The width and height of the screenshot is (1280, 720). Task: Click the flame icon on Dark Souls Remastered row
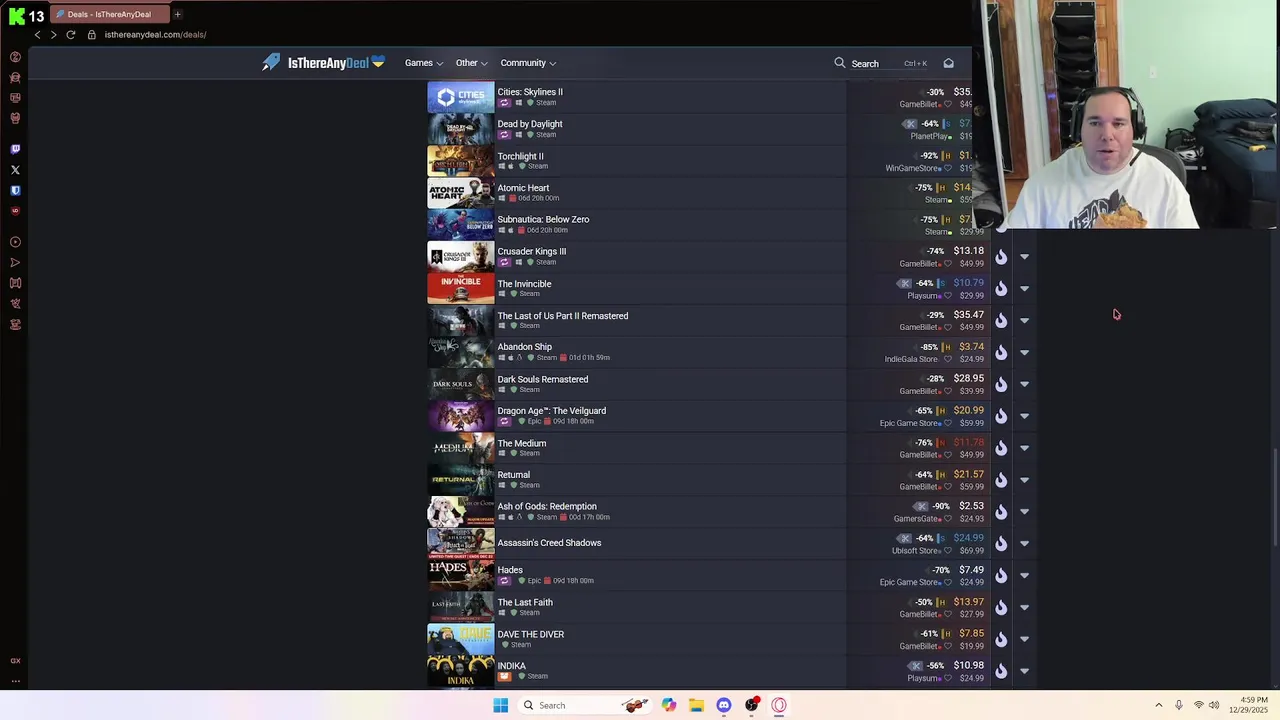point(1000,384)
